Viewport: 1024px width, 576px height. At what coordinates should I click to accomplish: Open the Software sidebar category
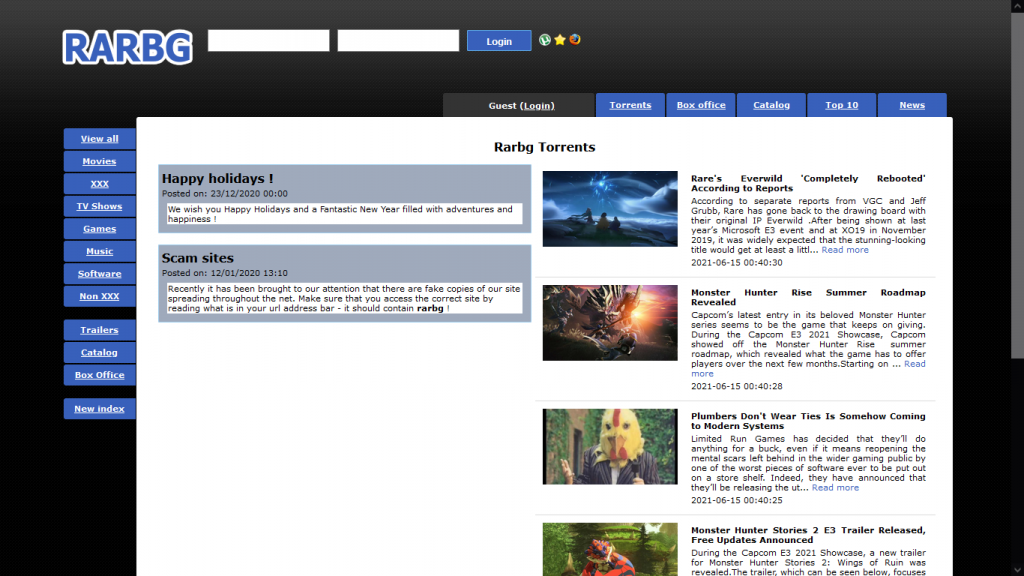tap(100, 274)
